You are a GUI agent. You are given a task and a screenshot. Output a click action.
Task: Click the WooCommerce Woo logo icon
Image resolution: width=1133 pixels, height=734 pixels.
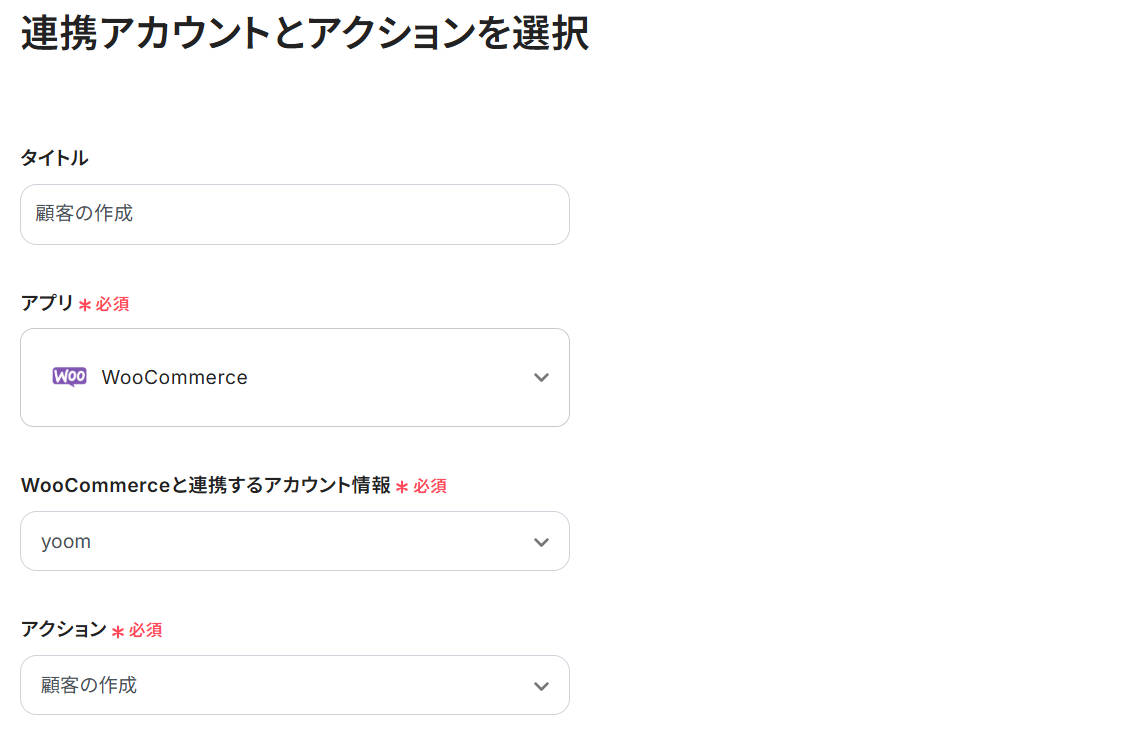pyautogui.click(x=69, y=377)
